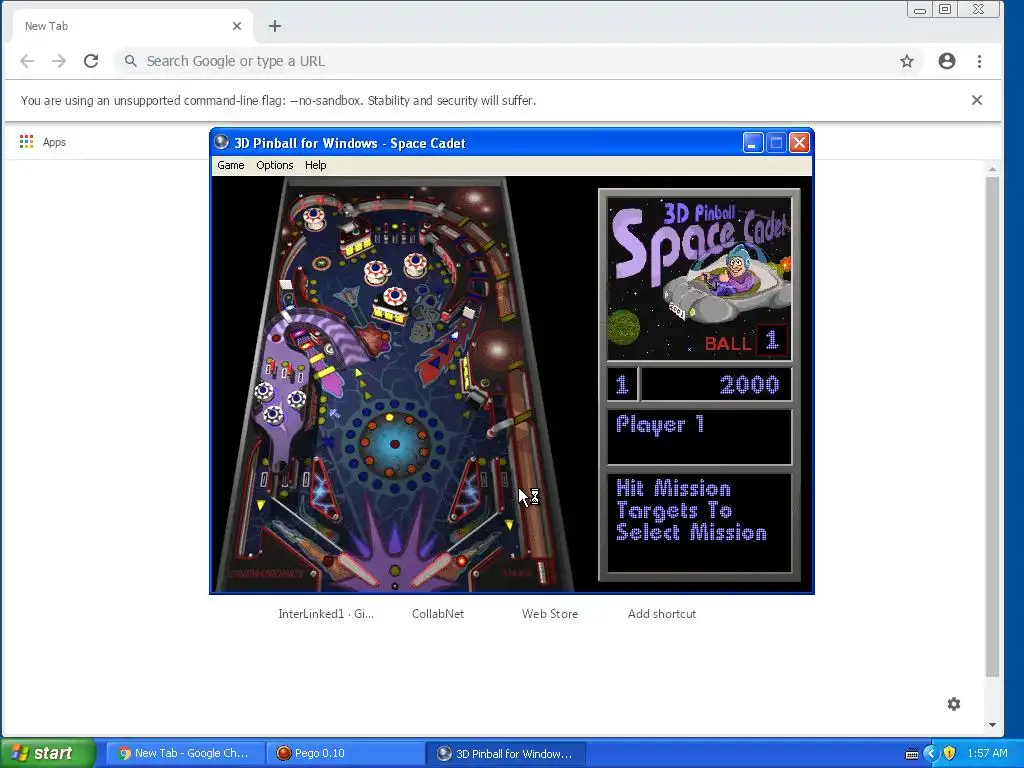This screenshot has width=1024, height=768.
Task: Open the customize gear on new tab page
Action: tap(954, 704)
